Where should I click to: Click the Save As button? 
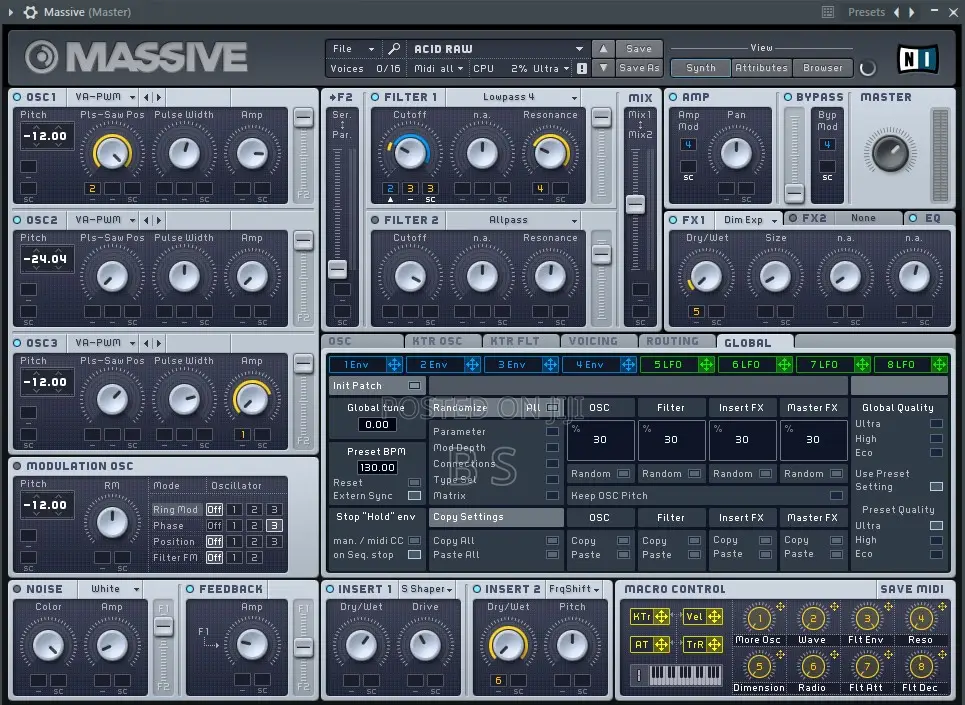[639, 68]
